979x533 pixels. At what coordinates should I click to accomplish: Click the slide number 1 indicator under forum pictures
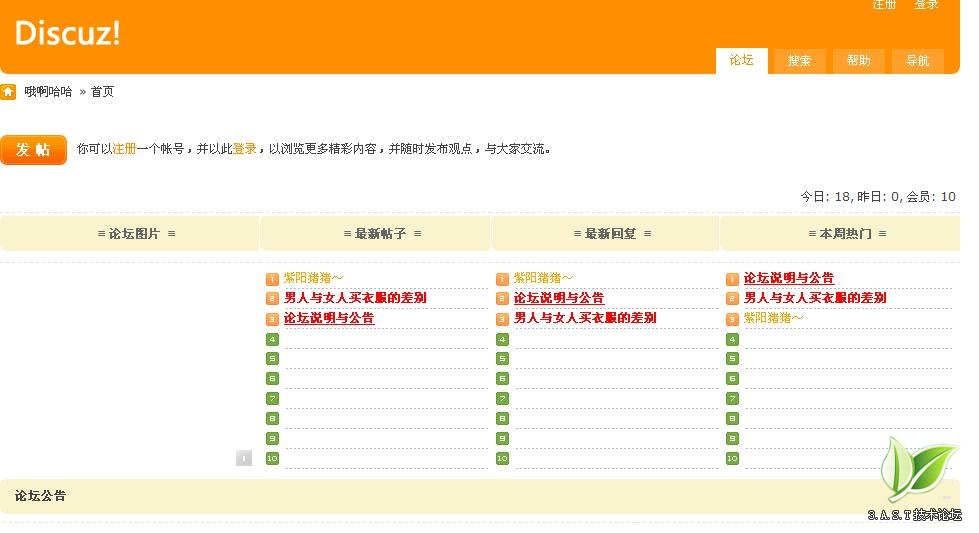pyautogui.click(x=243, y=458)
